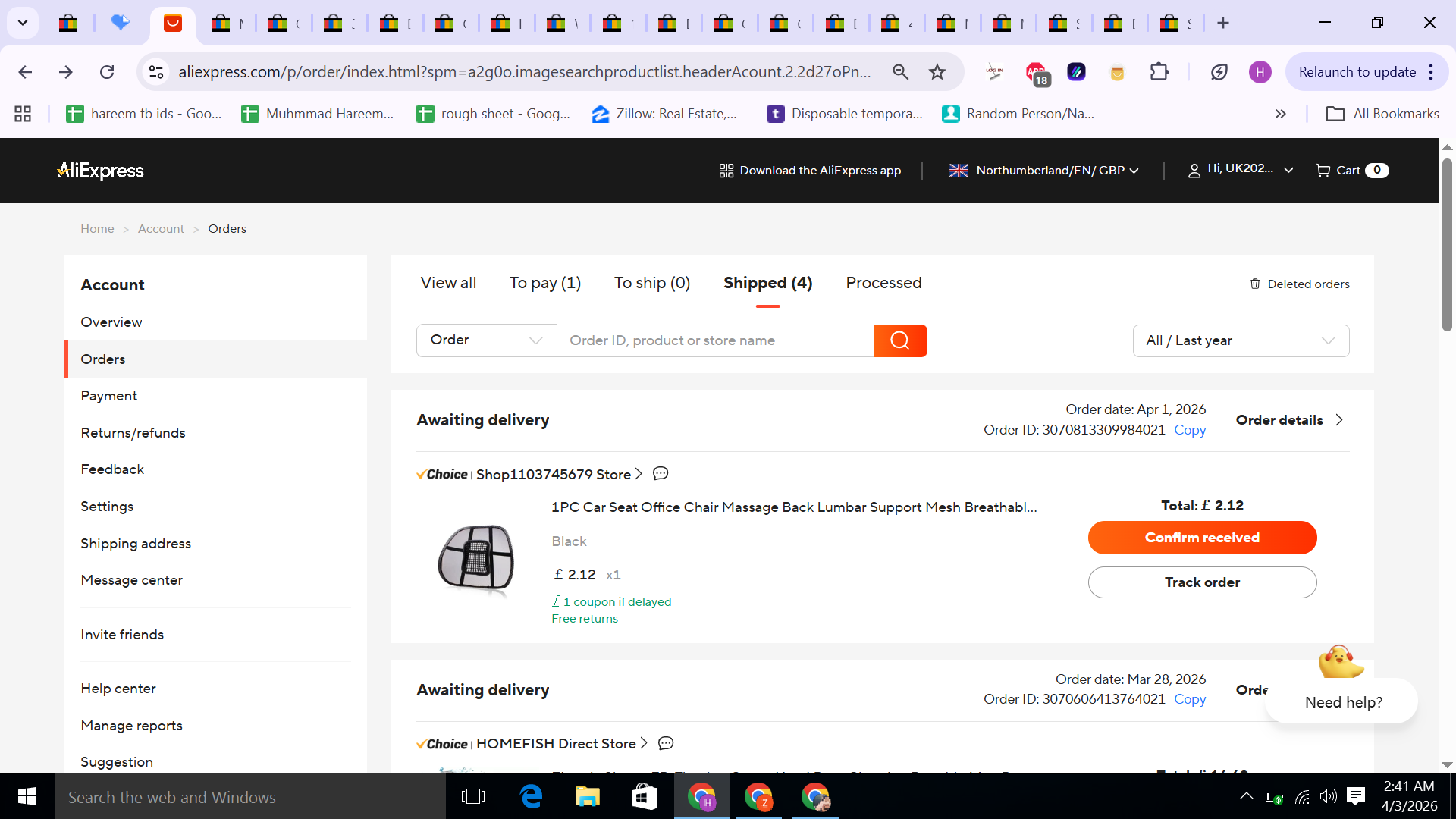Click the Track order button
The image size is (1456, 819).
[1202, 582]
